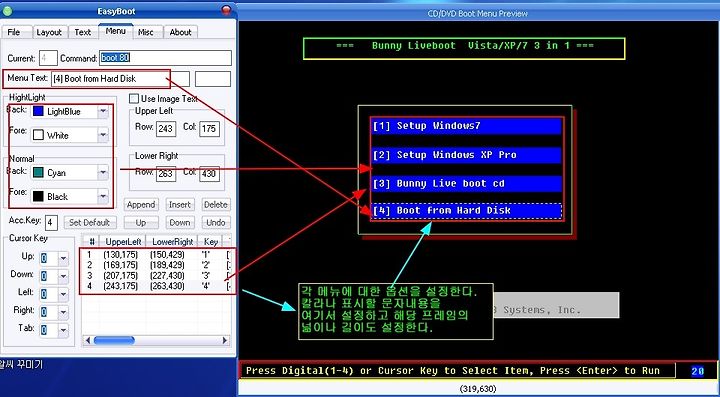Click the Append button
This screenshot has height=397, width=720.
pyautogui.click(x=141, y=205)
